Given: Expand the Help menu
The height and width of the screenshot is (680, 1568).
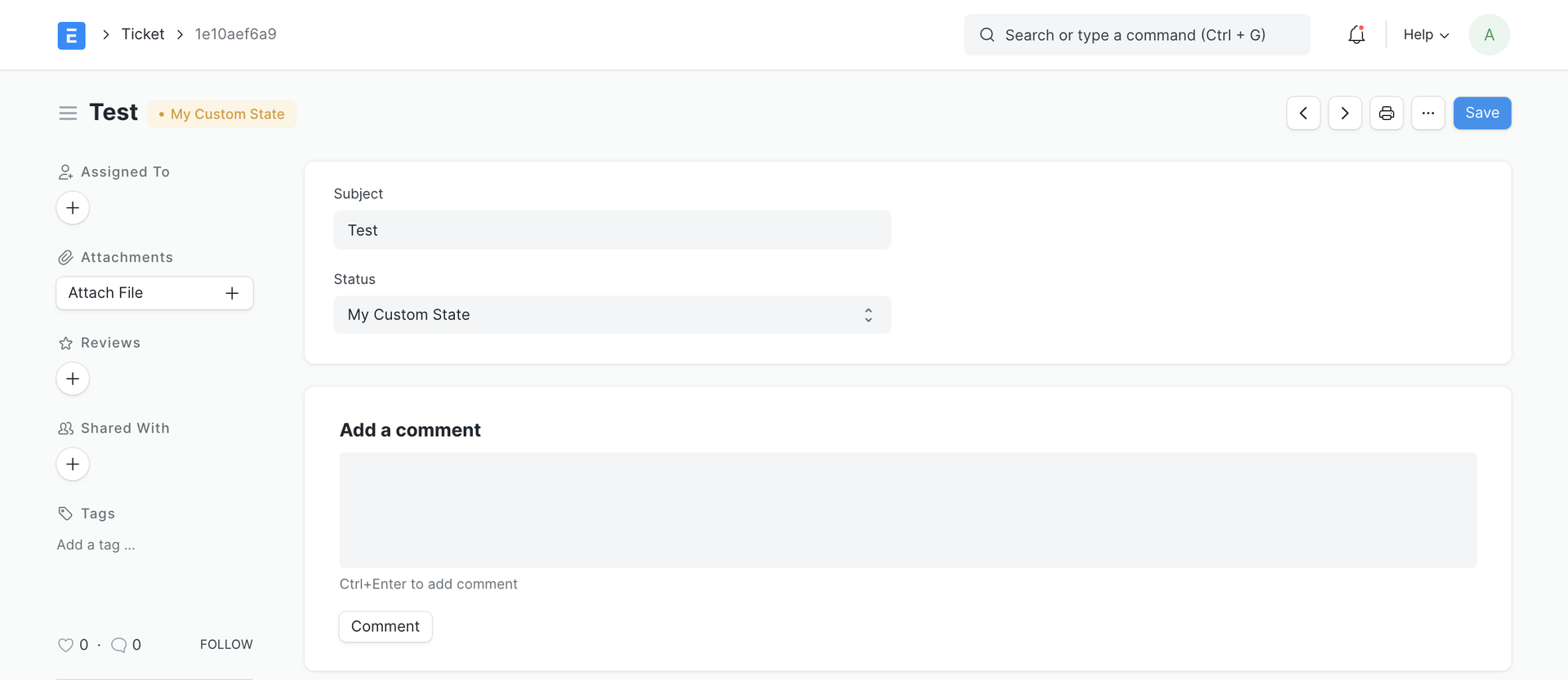Looking at the screenshot, I should click(x=1425, y=35).
